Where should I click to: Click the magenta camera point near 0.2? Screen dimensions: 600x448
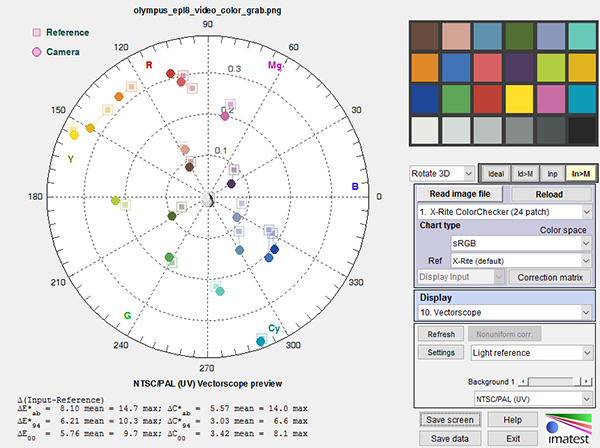[x=225, y=116]
